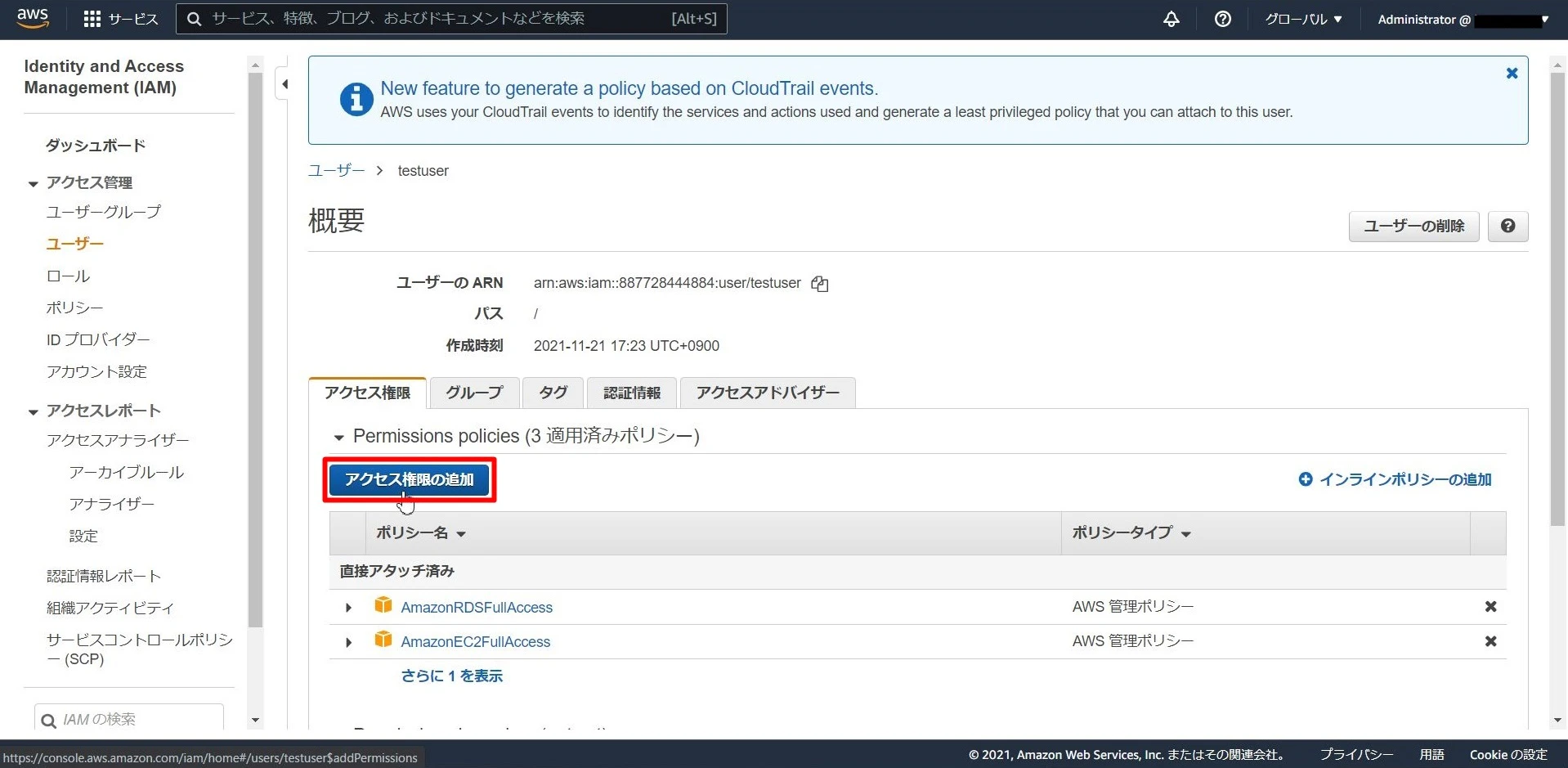Click the アクセス権限の追加 button

(x=410, y=479)
